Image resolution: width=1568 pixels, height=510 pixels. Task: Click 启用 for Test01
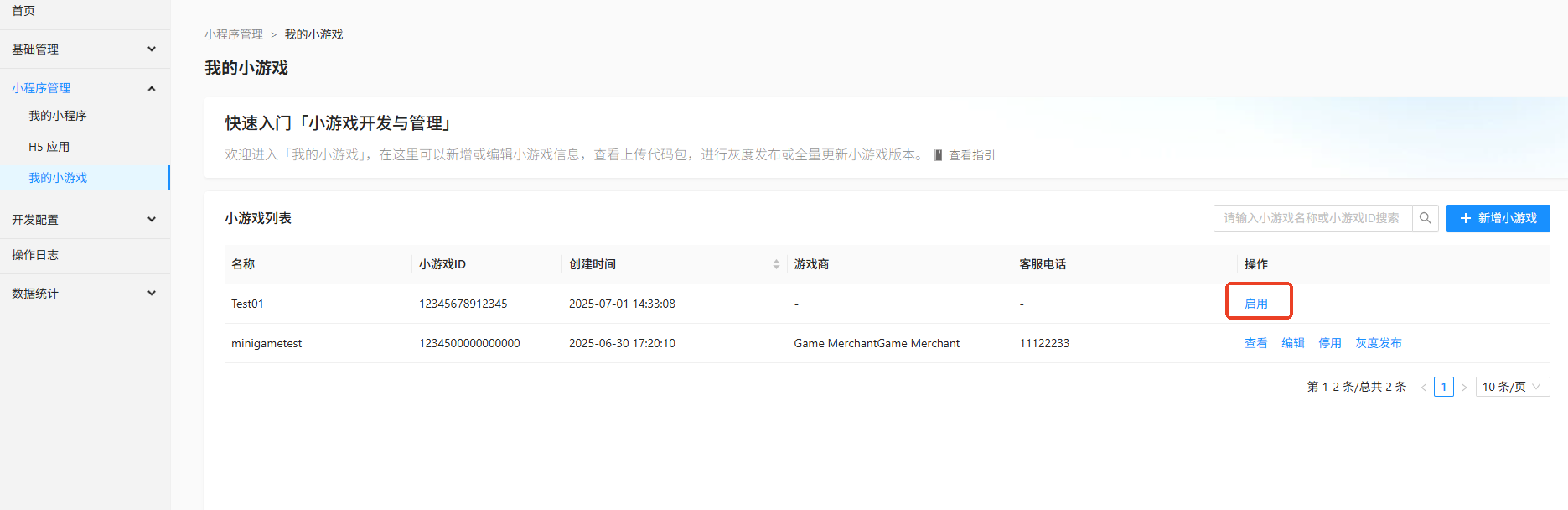pos(1255,304)
